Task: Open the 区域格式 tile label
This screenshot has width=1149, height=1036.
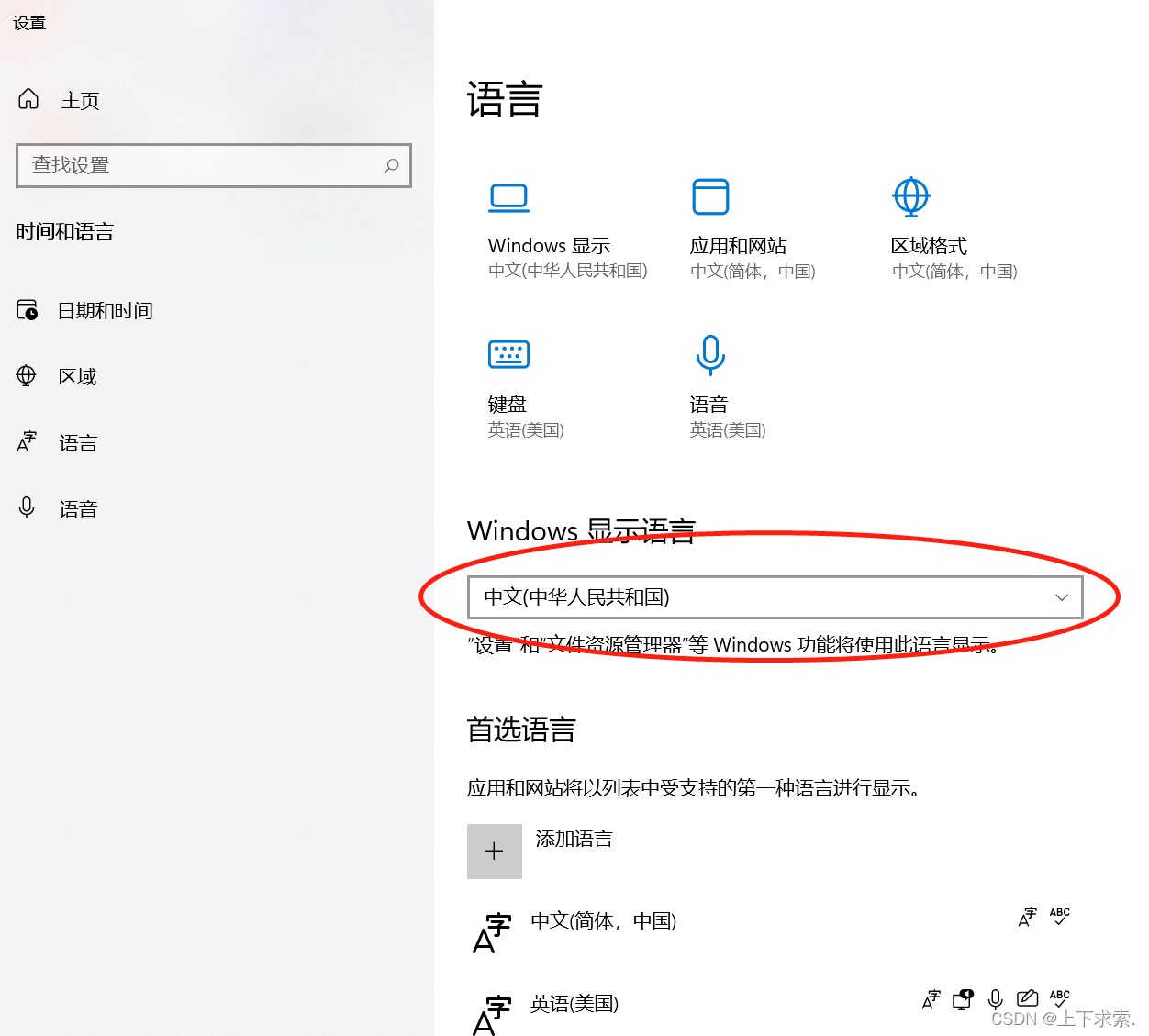Action: (929, 246)
